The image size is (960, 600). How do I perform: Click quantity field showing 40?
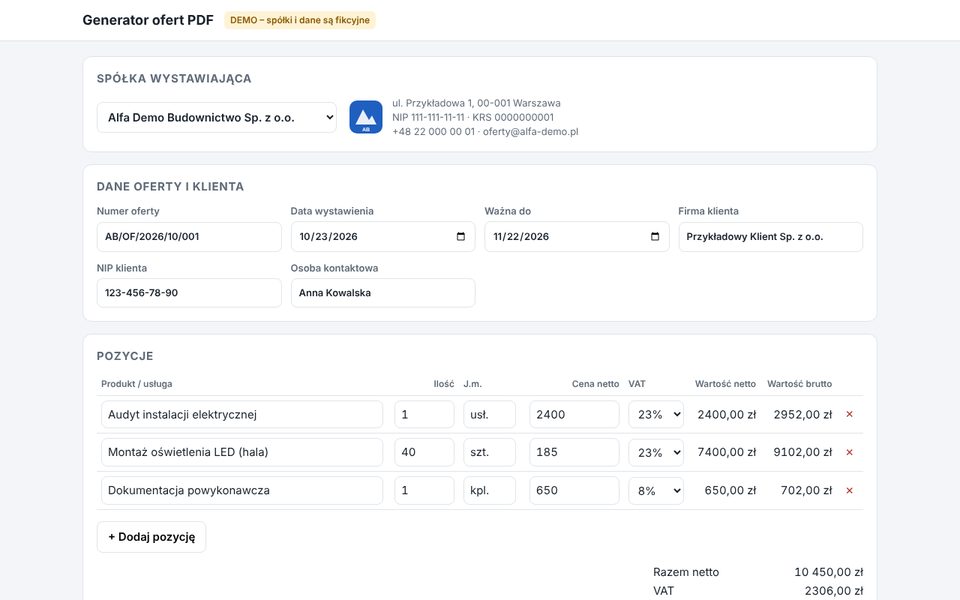tap(424, 452)
